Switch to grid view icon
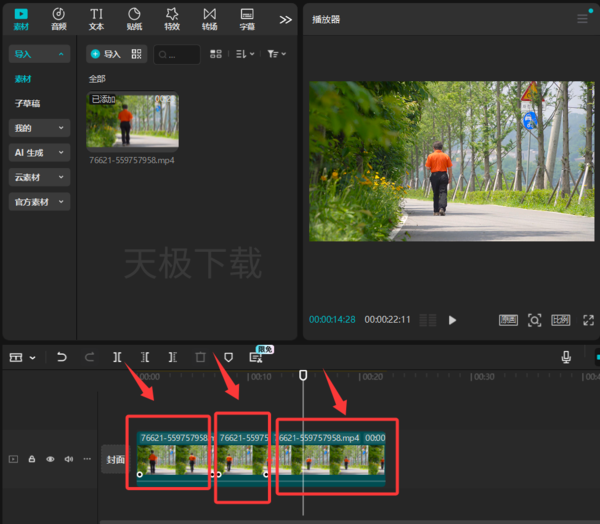 point(216,54)
